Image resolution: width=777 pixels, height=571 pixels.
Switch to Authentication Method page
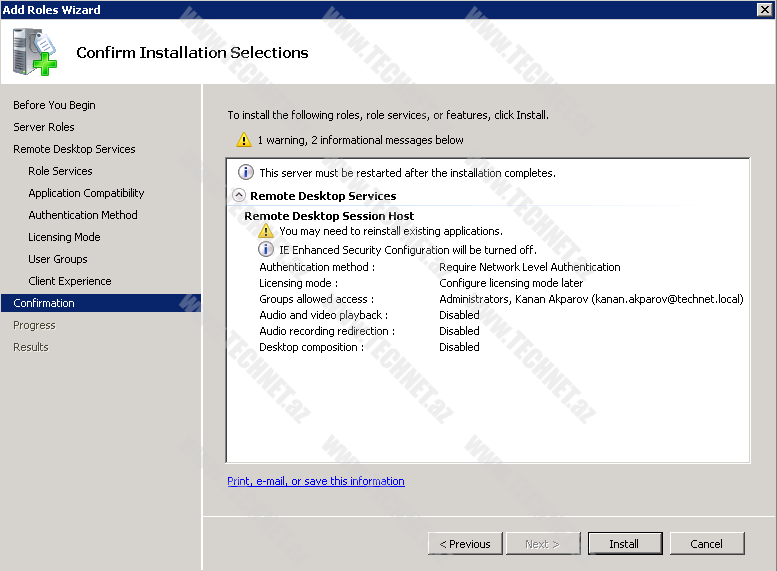pos(83,215)
